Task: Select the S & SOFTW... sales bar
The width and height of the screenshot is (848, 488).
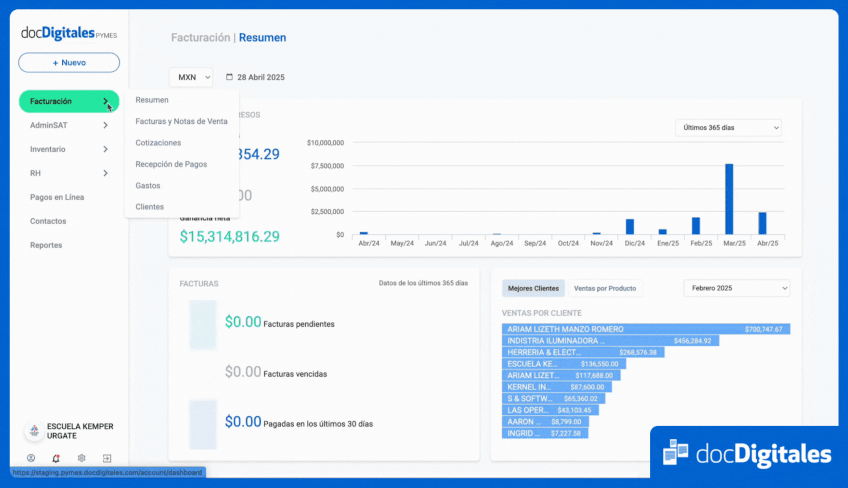Action: [x=553, y=399]
